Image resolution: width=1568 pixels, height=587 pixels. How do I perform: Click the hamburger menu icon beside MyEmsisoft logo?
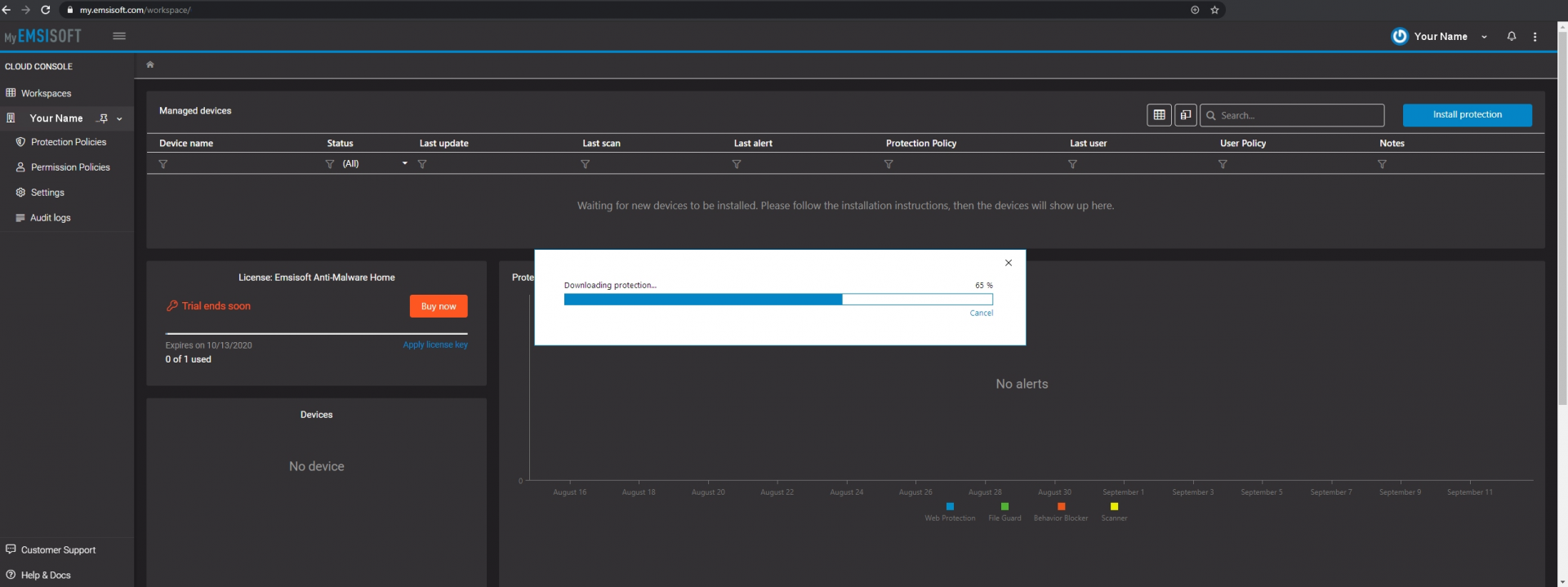coord(119,36)
